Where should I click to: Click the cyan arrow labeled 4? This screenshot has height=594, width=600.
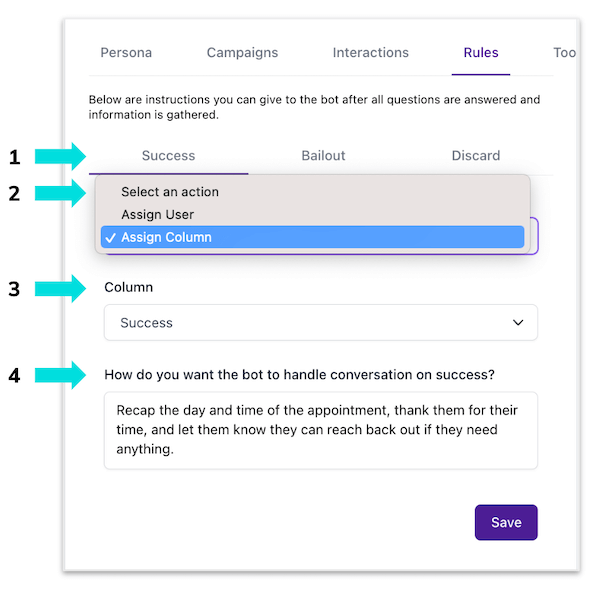(61, 376)
